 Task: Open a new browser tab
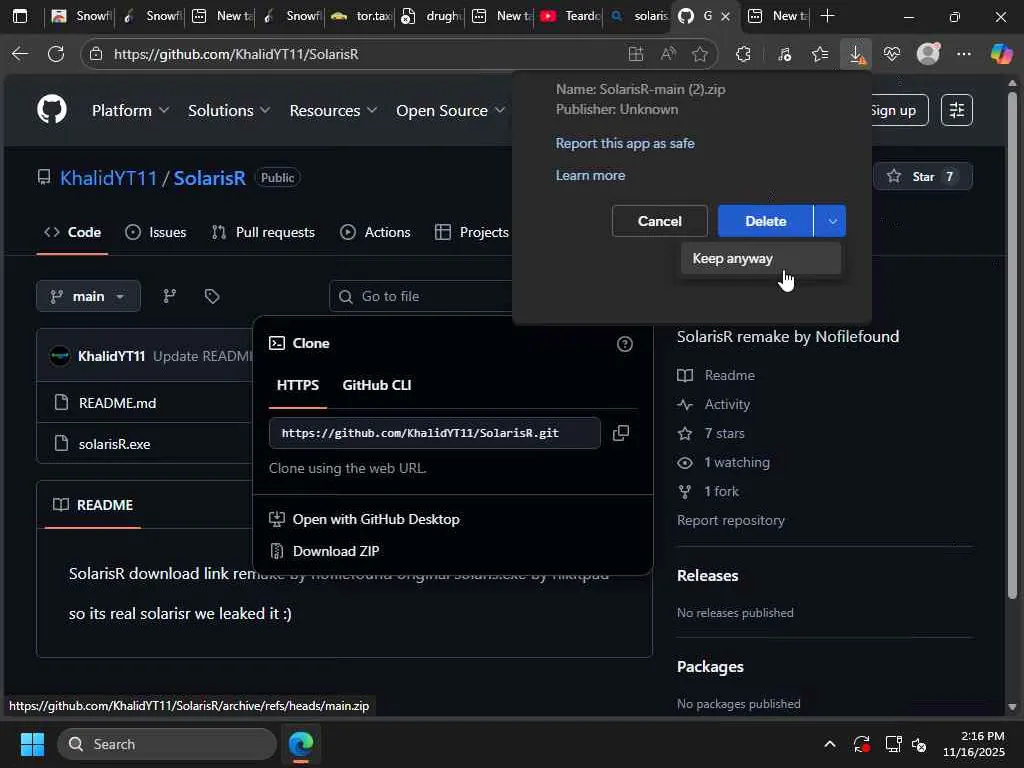827,16
